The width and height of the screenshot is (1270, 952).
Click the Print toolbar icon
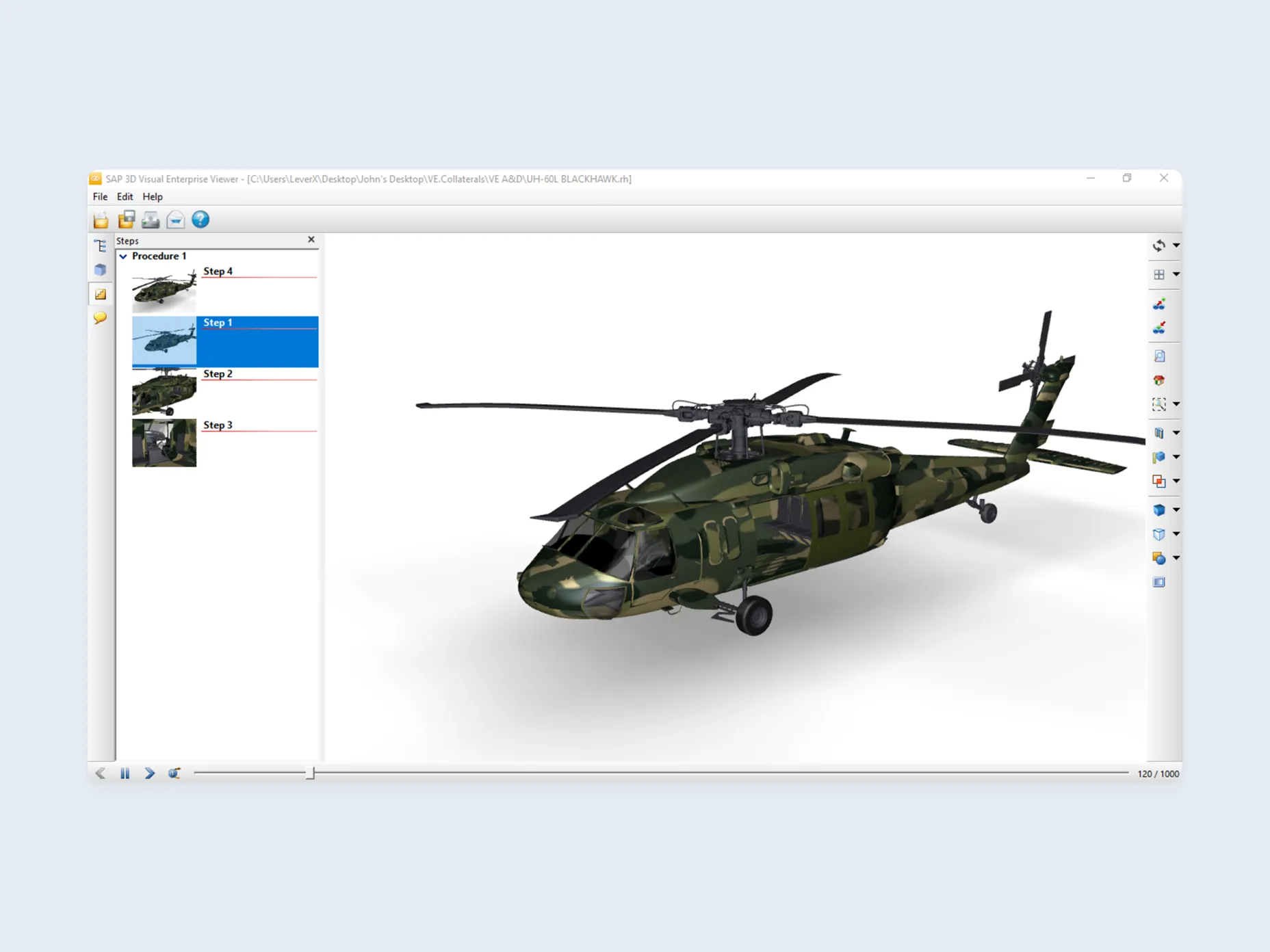coord(151,220)
